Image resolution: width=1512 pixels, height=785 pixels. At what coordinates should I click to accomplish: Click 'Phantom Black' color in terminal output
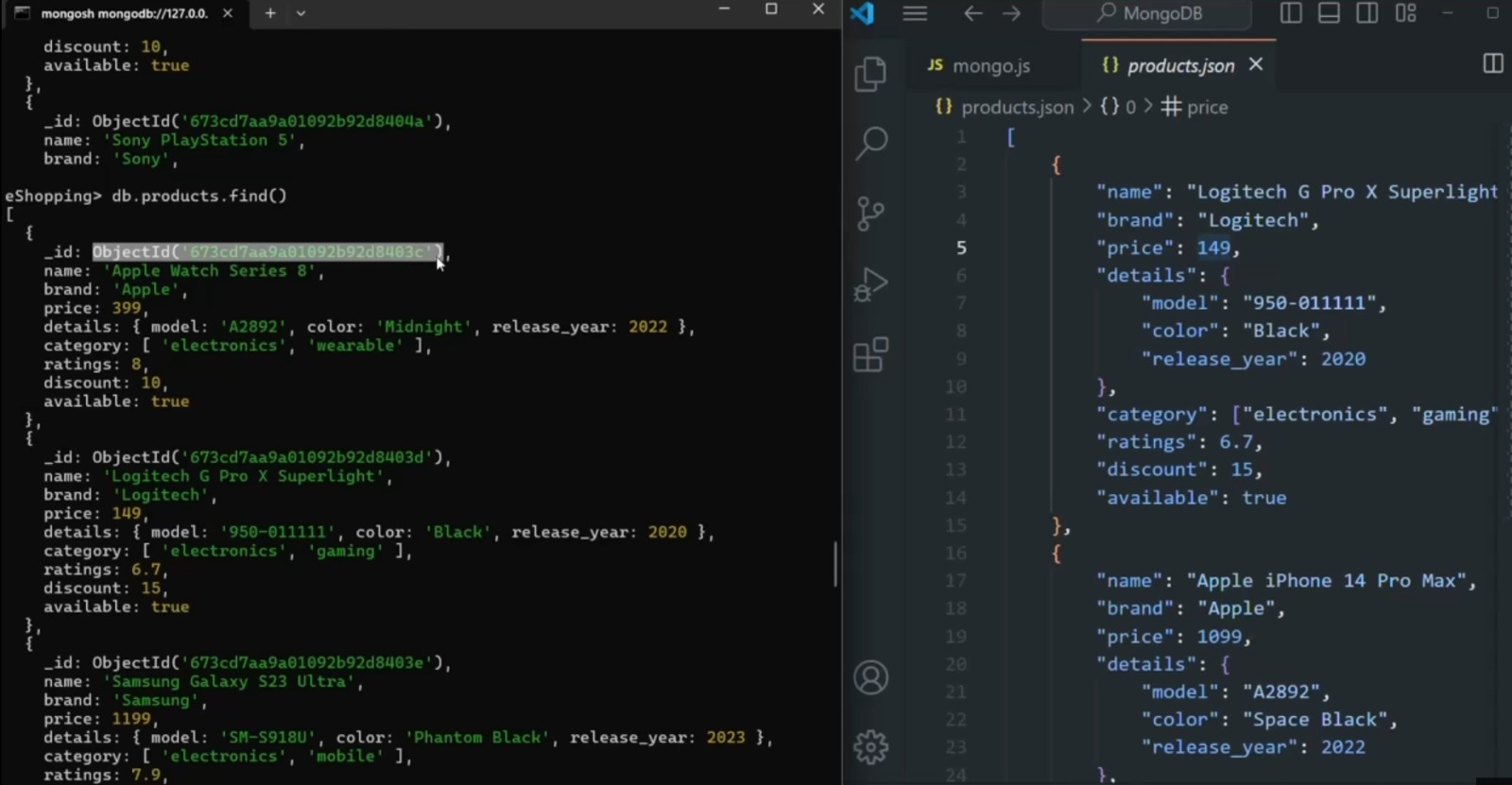478,738
